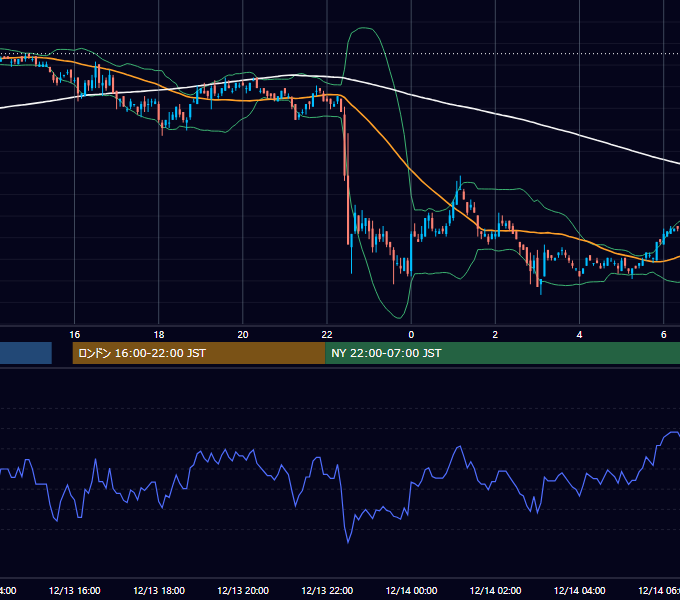This screenshot has height=600, width=680.
Task: Click the 12/13 22:00 date label
Action: tap(327, 590)
